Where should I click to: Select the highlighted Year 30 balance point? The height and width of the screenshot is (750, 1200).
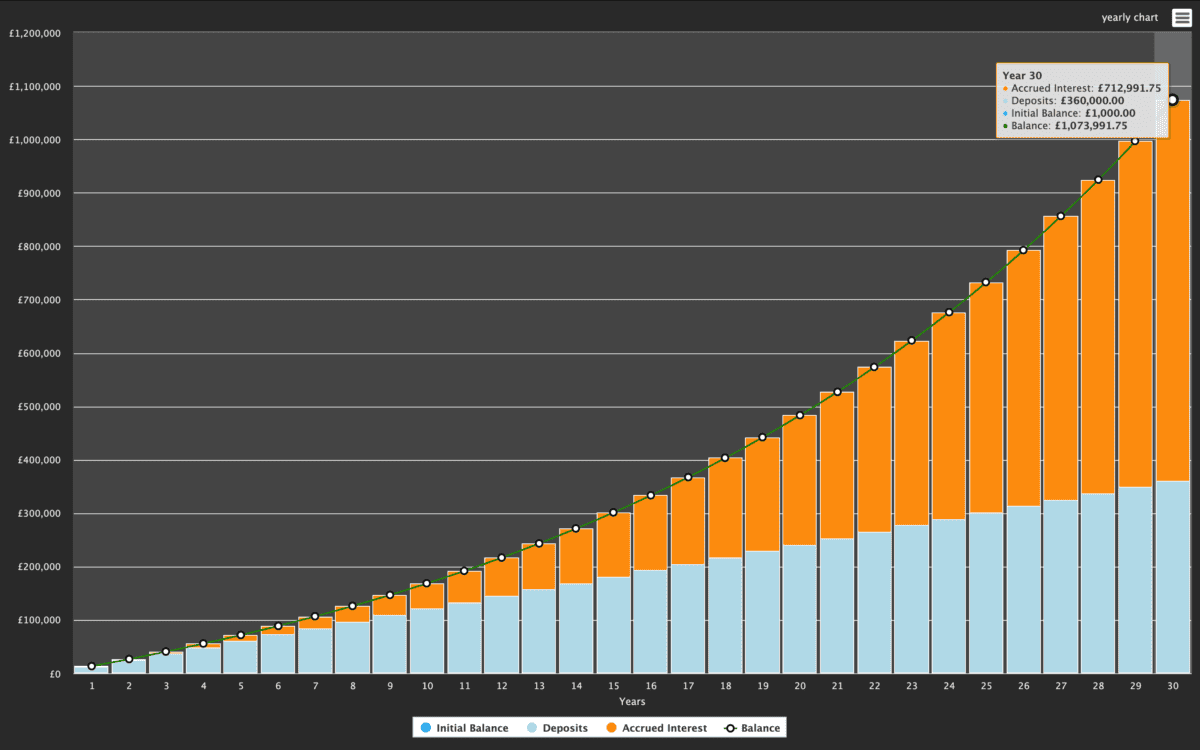[1172, 100]
